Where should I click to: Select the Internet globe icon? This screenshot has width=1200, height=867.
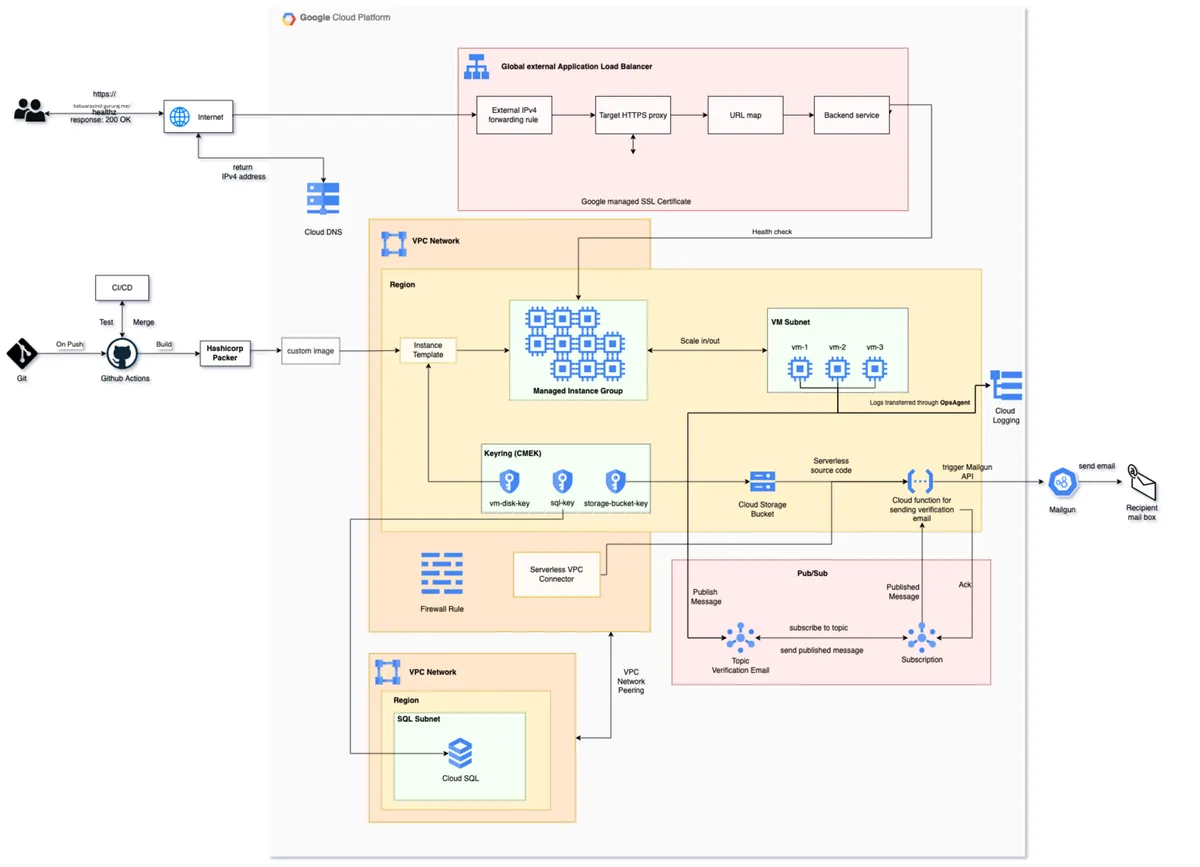coord(180,117)
